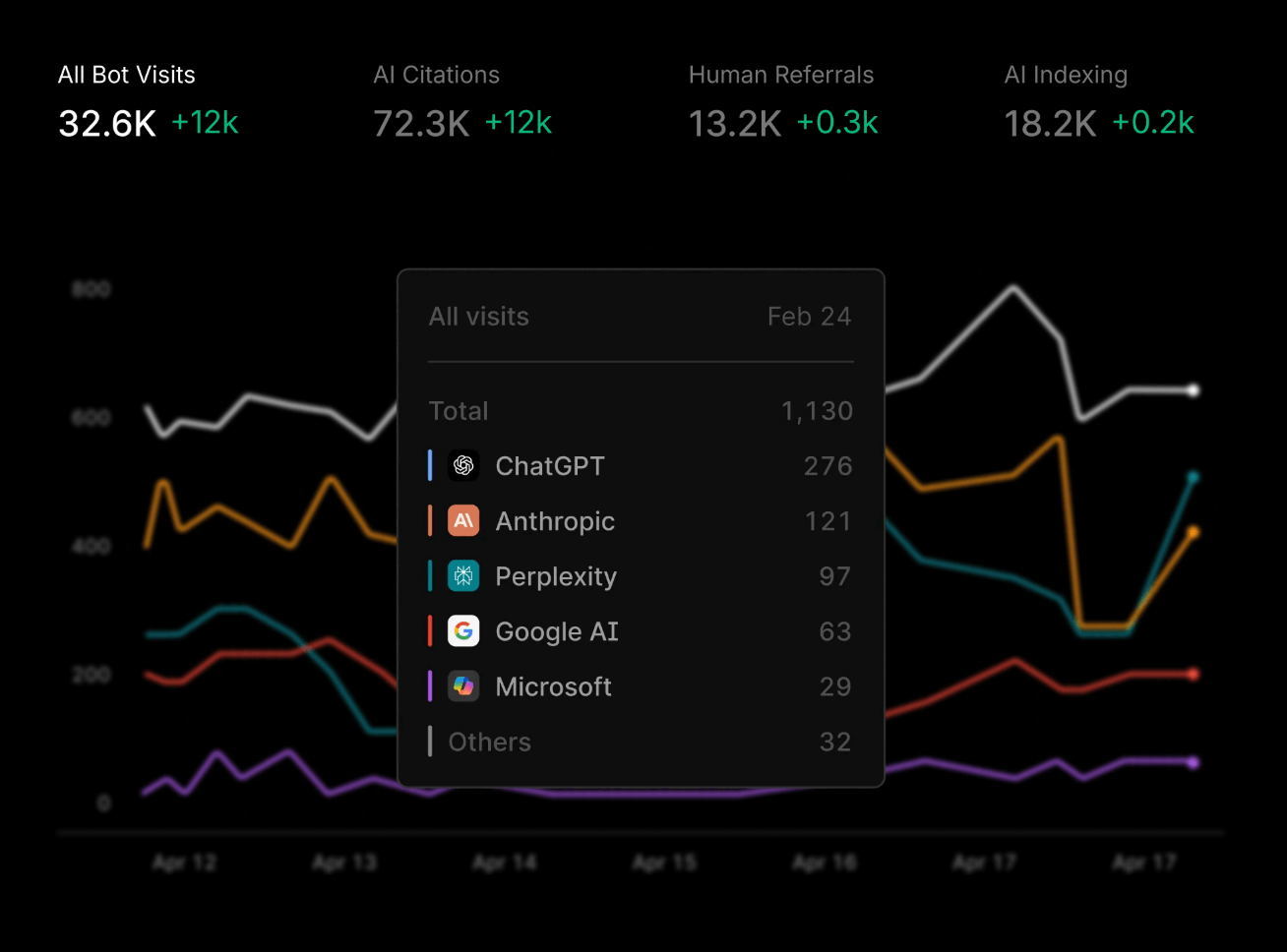Click the +0.2k change value

[1153, 123]
